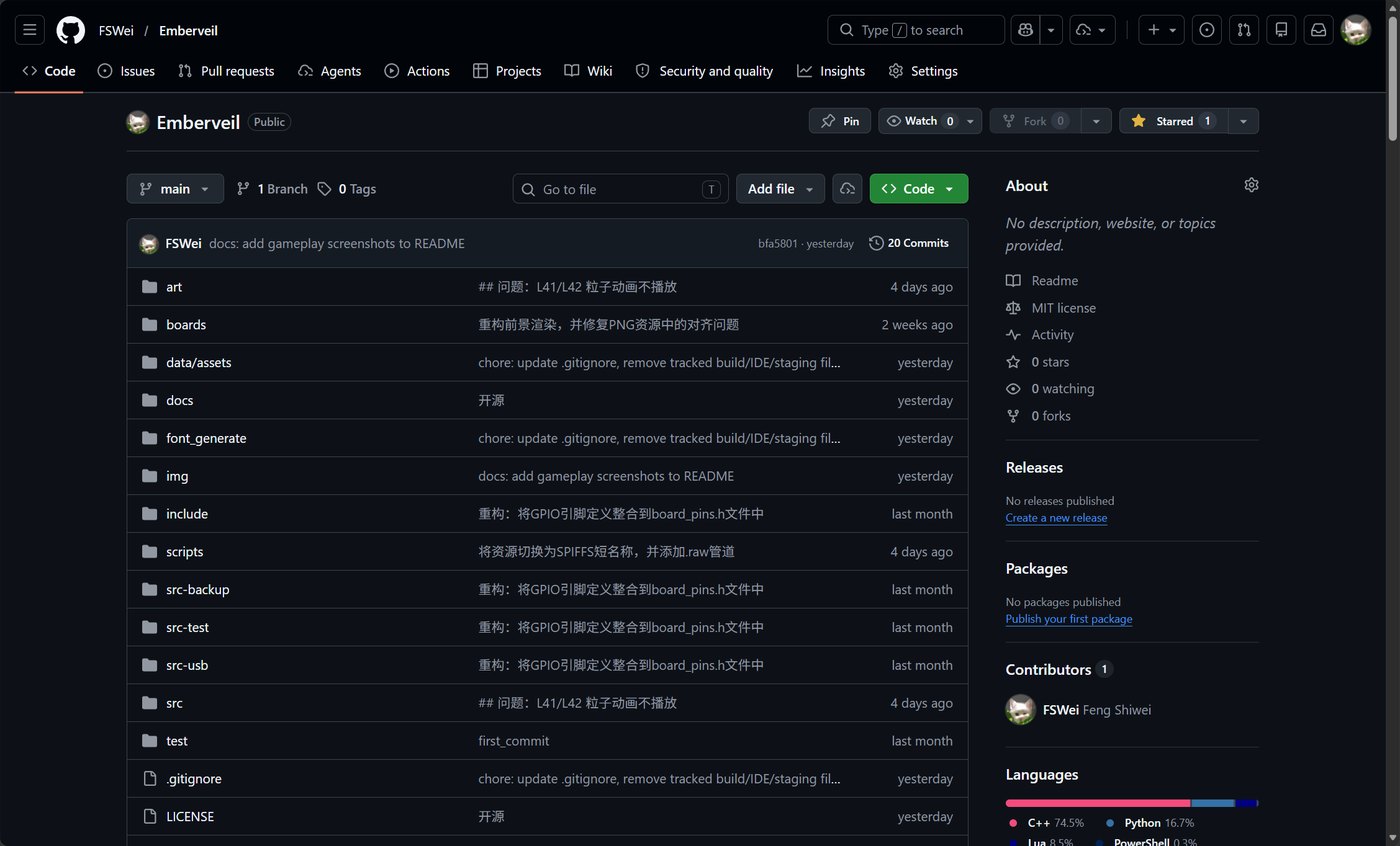Click the cloud icon next to Add file
The height and width of the screenshot is (846, 1400).
pos(848,189)
